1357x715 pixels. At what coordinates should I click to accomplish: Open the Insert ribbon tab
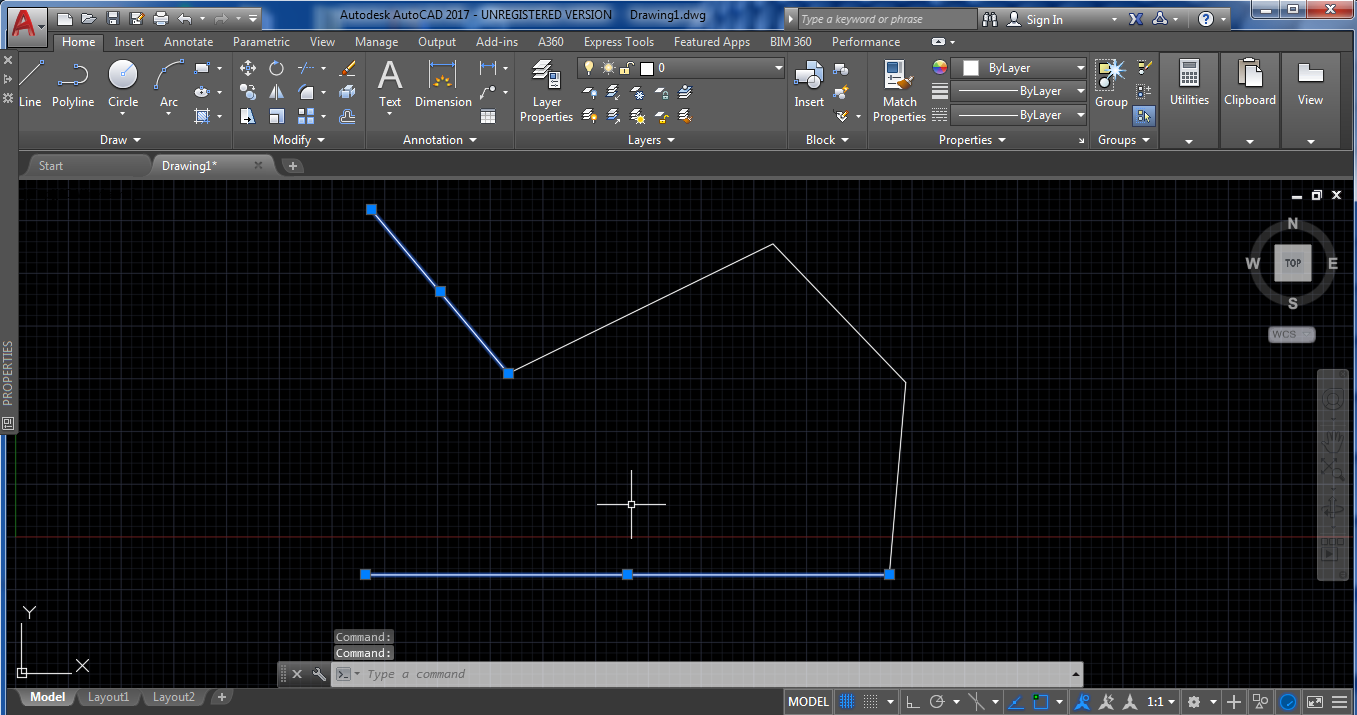tap(129, 42)
